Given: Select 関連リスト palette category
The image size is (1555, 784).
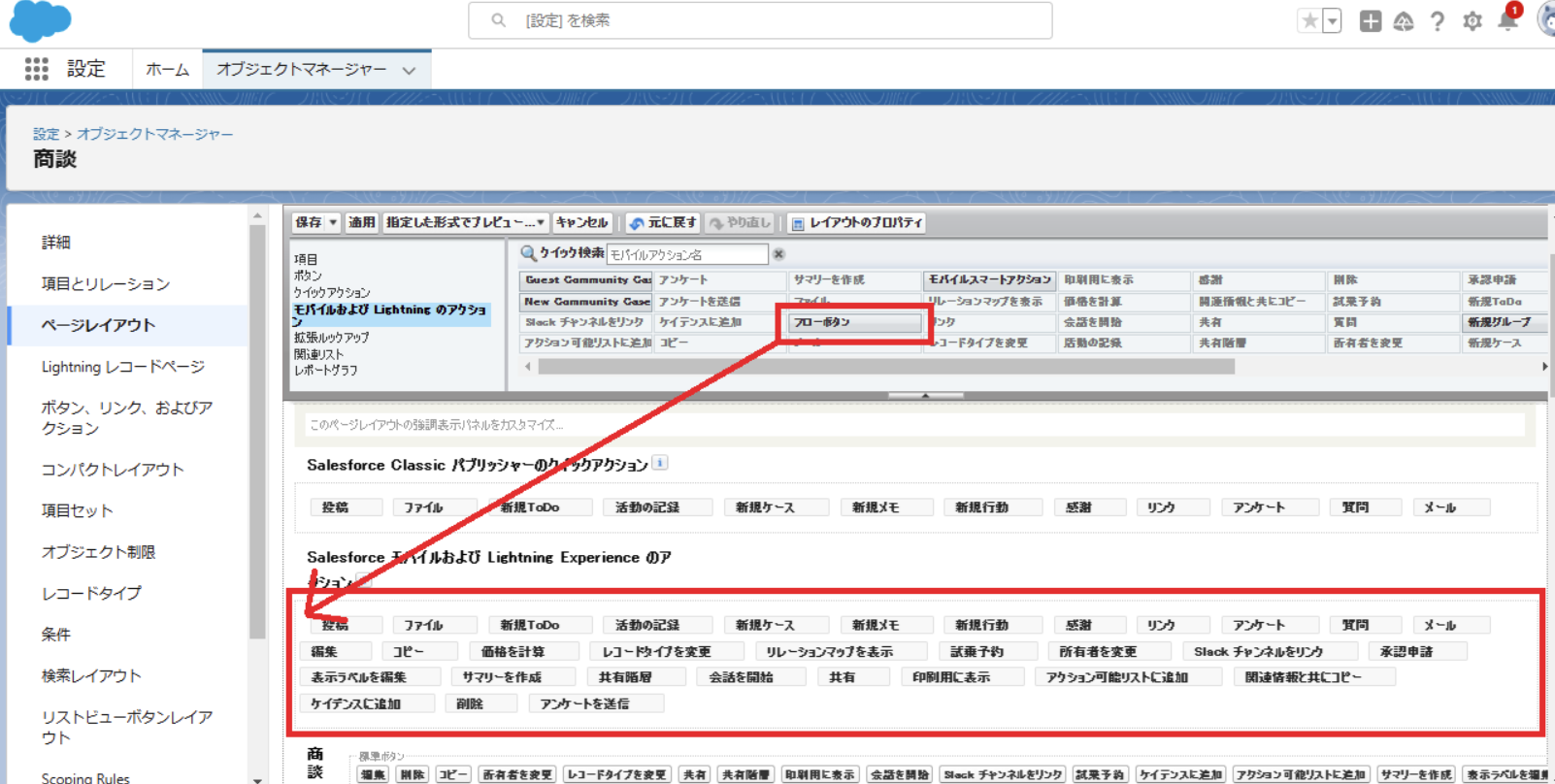Looking at the screenshot, I should [318, 354].
